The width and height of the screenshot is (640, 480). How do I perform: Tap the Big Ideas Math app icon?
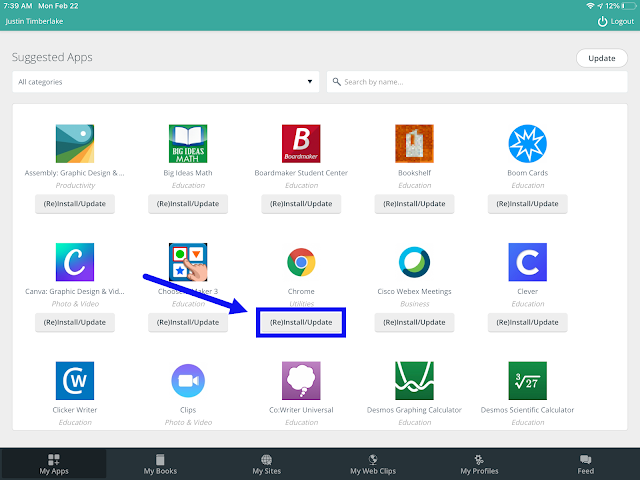[188, 144]
